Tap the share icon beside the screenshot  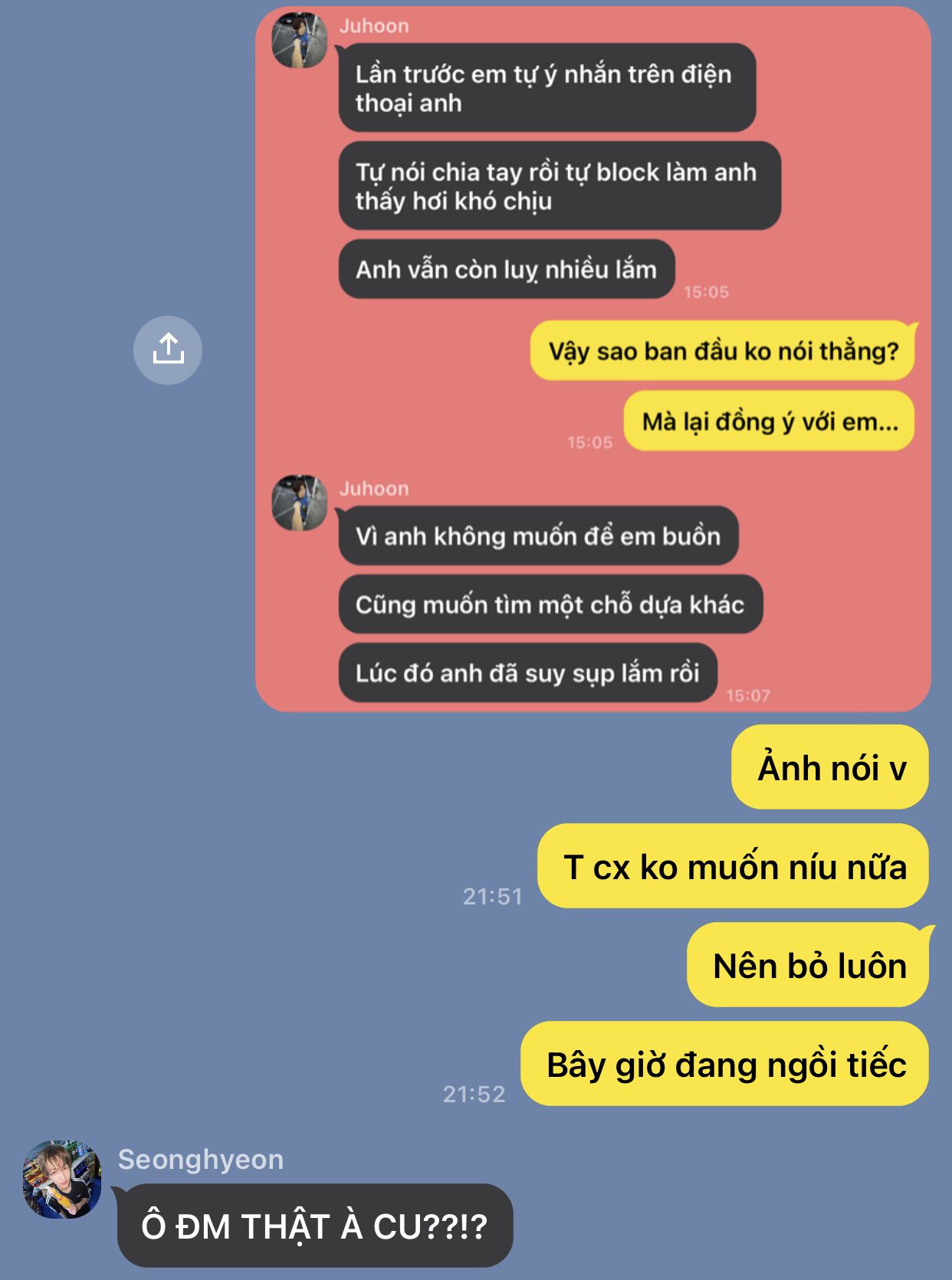click(x=168, y=350)
